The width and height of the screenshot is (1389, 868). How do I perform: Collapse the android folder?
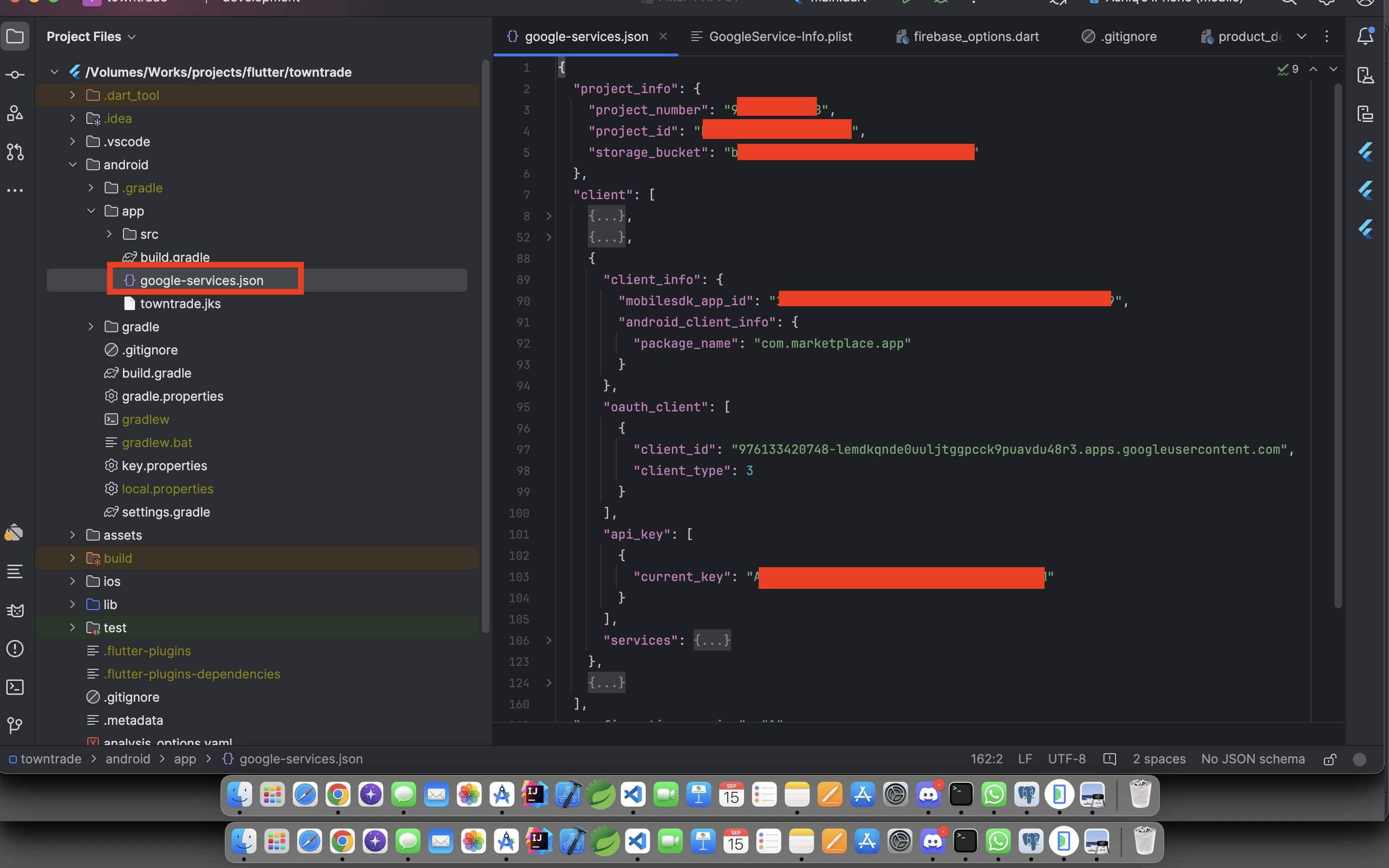click(72, 165)
